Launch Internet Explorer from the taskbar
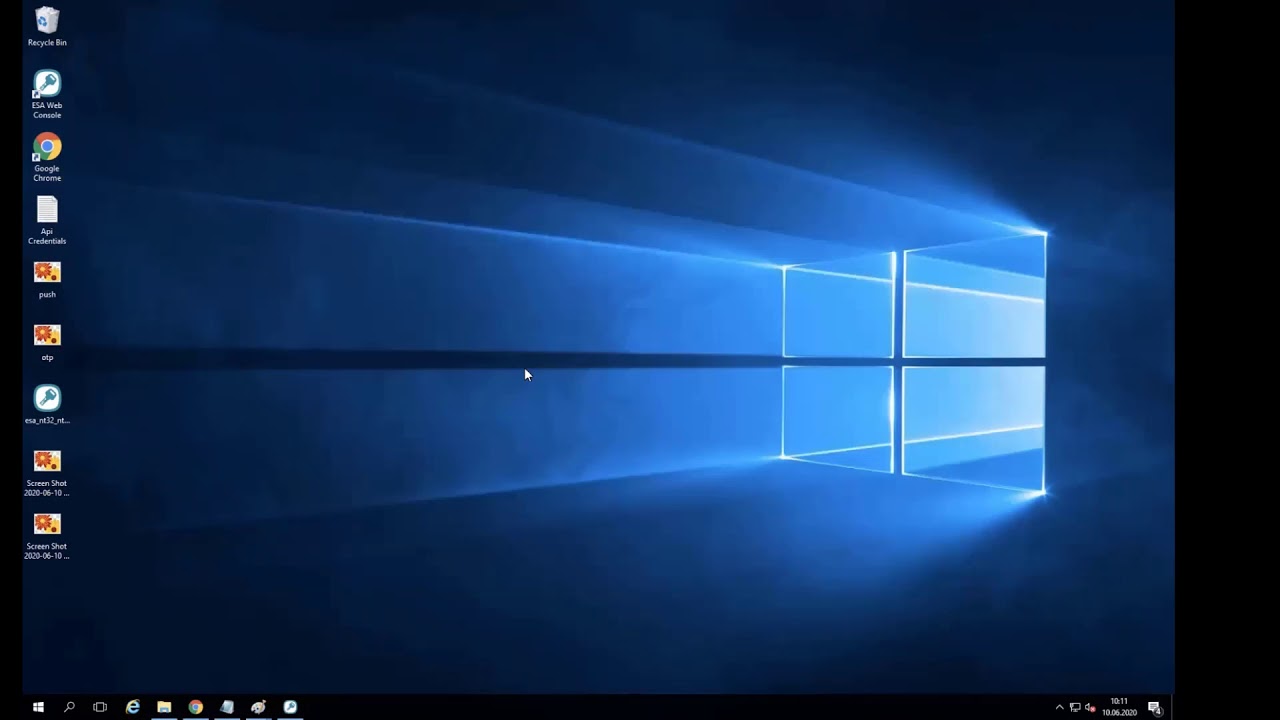The width and height of the screenshot is (1280, 720). [x=132, y=707]
